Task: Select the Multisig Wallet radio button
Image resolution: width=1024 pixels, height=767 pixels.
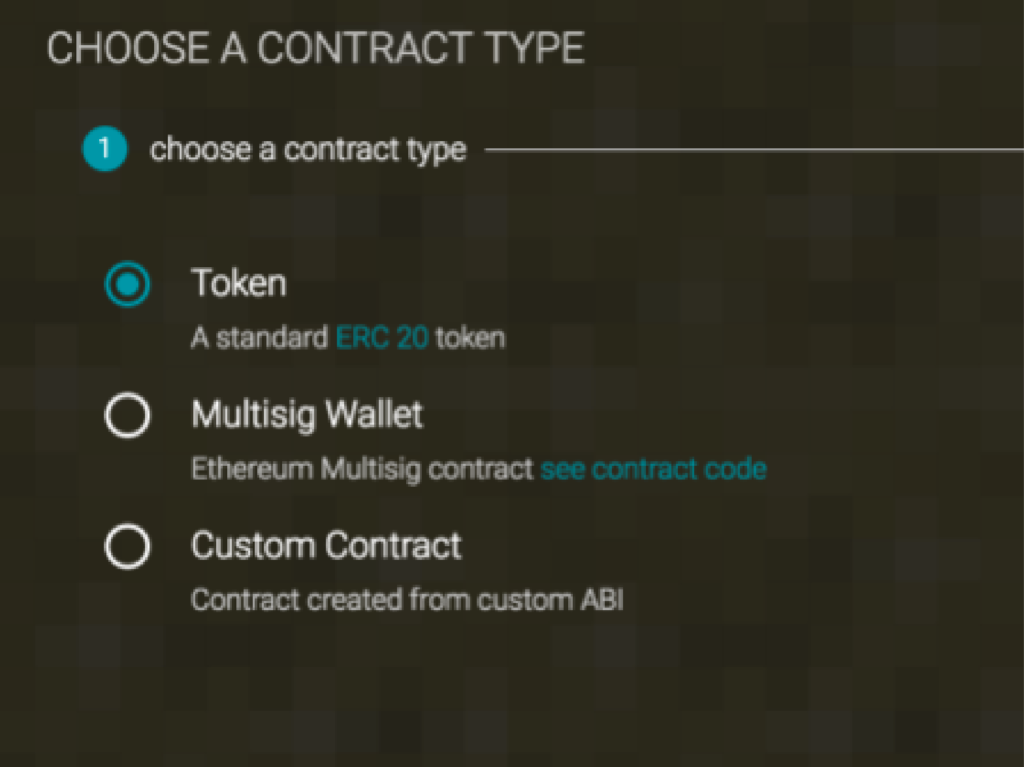Action: point(127,416)
